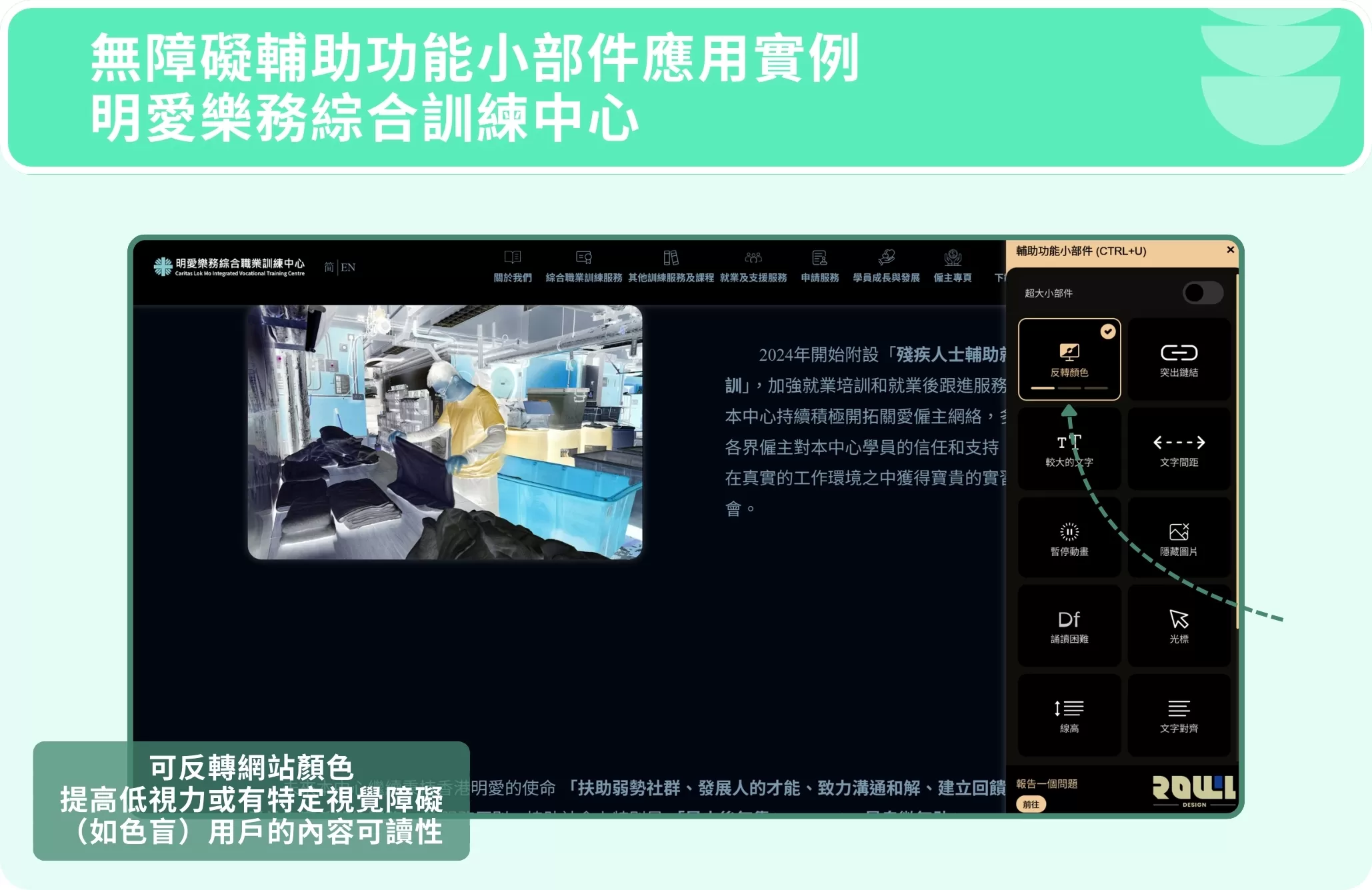Image resolution: width=1372 pixels, height=890 pixels.
Task: Select the 誦讀困難 dyslexia font icon
Action: pos(1069,619)
